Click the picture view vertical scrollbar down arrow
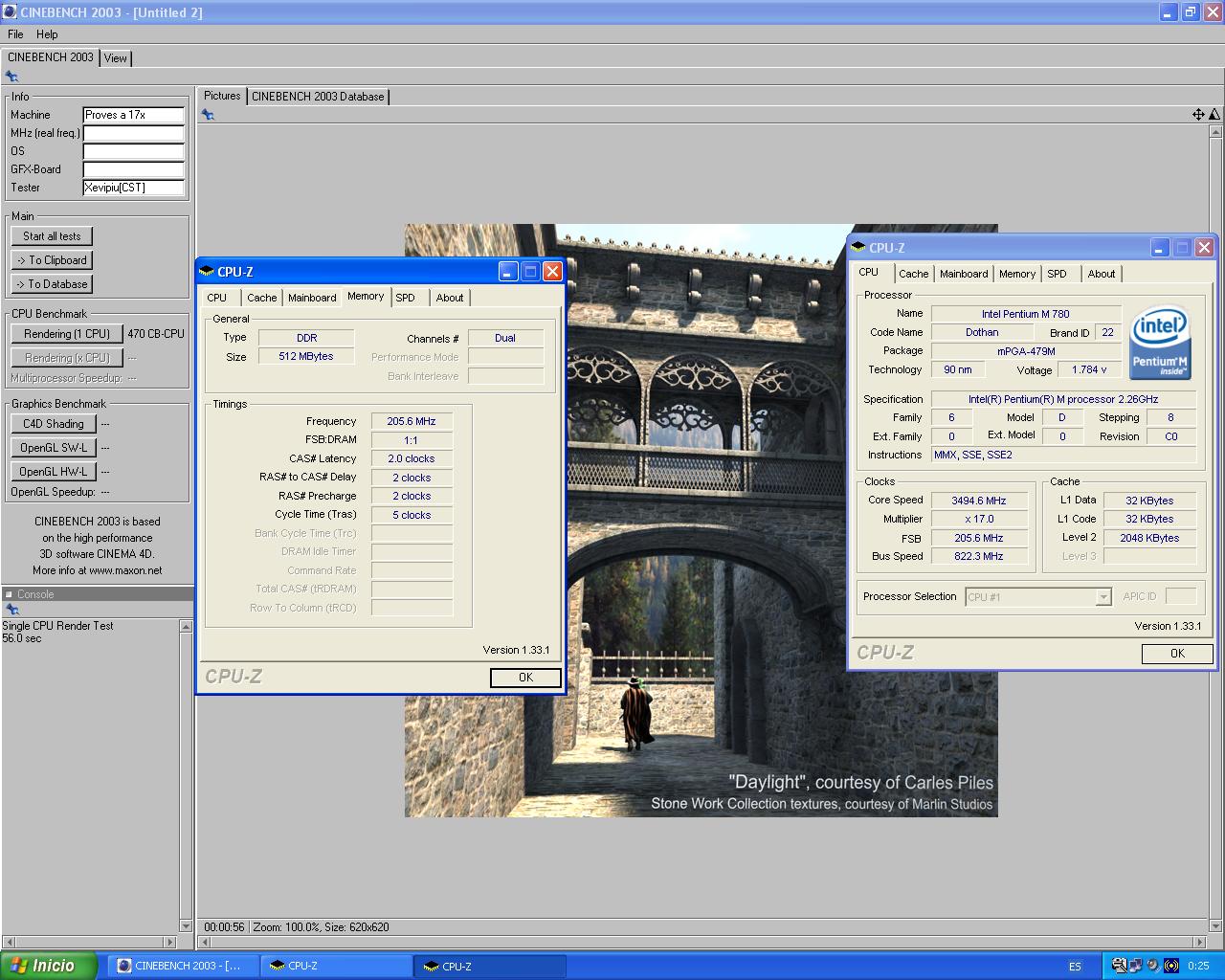 (x=1216, y=926)
